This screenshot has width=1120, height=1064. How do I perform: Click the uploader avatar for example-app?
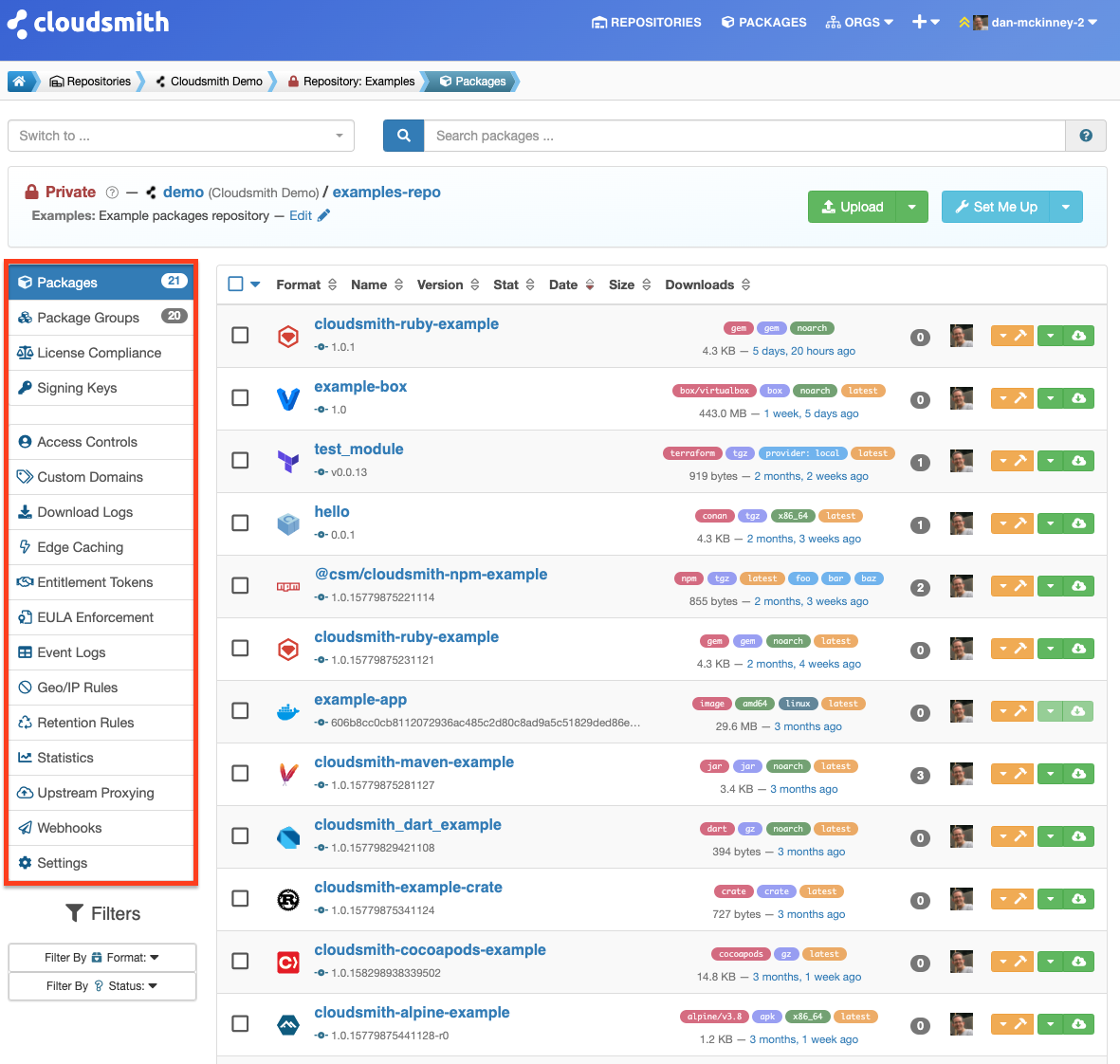point(962,711)
